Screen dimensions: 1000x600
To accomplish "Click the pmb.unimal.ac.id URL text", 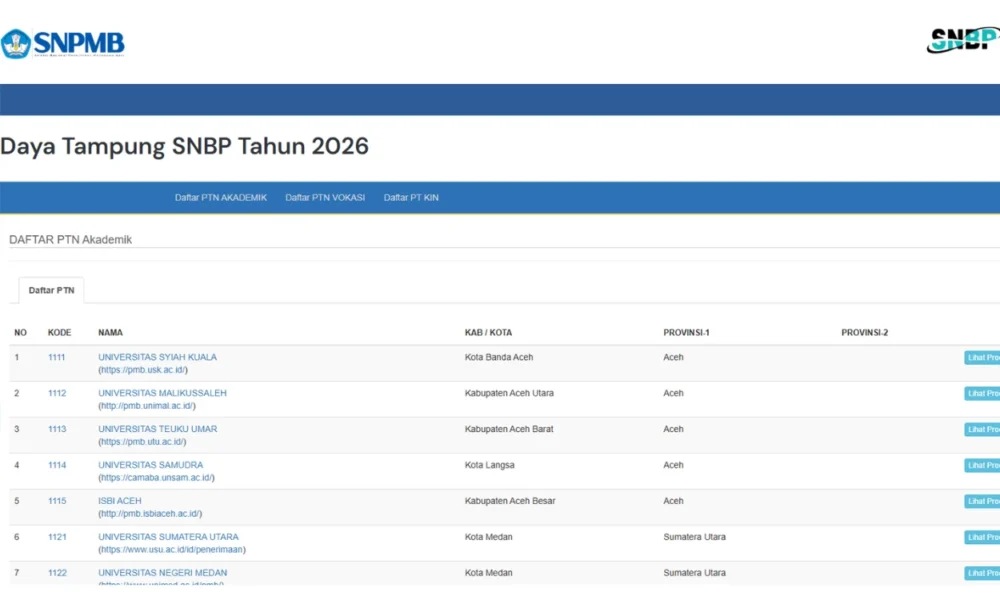I will (147, 406).
